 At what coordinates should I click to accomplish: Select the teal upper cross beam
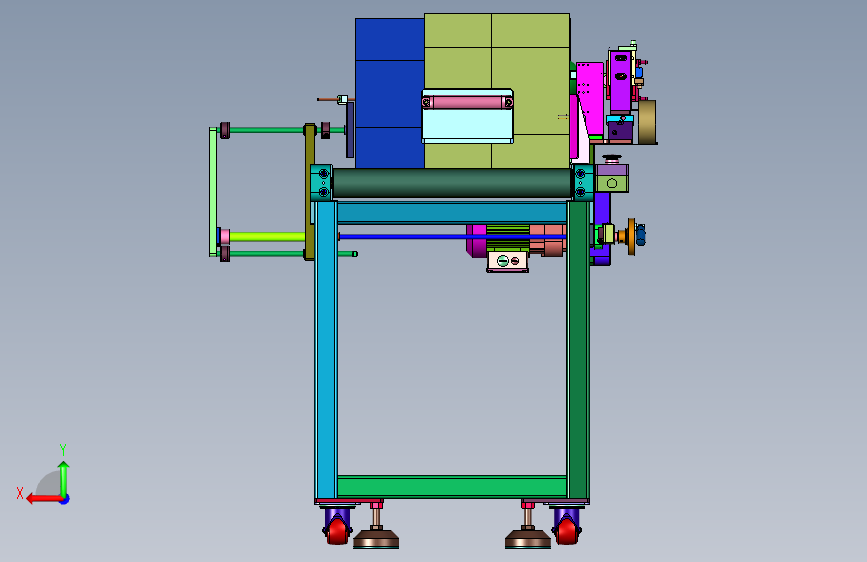pos(452,212)
